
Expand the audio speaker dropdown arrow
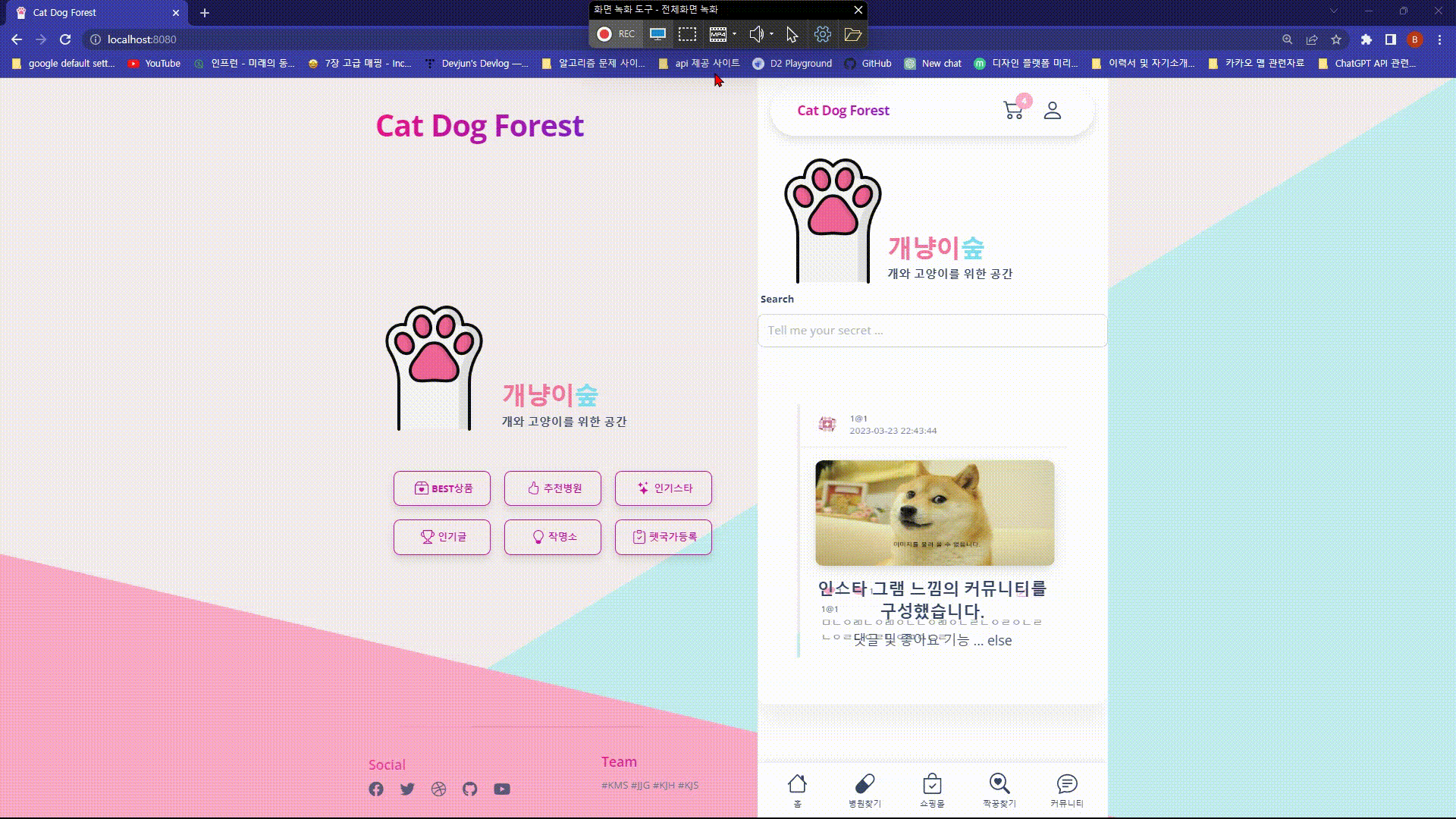tap(772, 34)
